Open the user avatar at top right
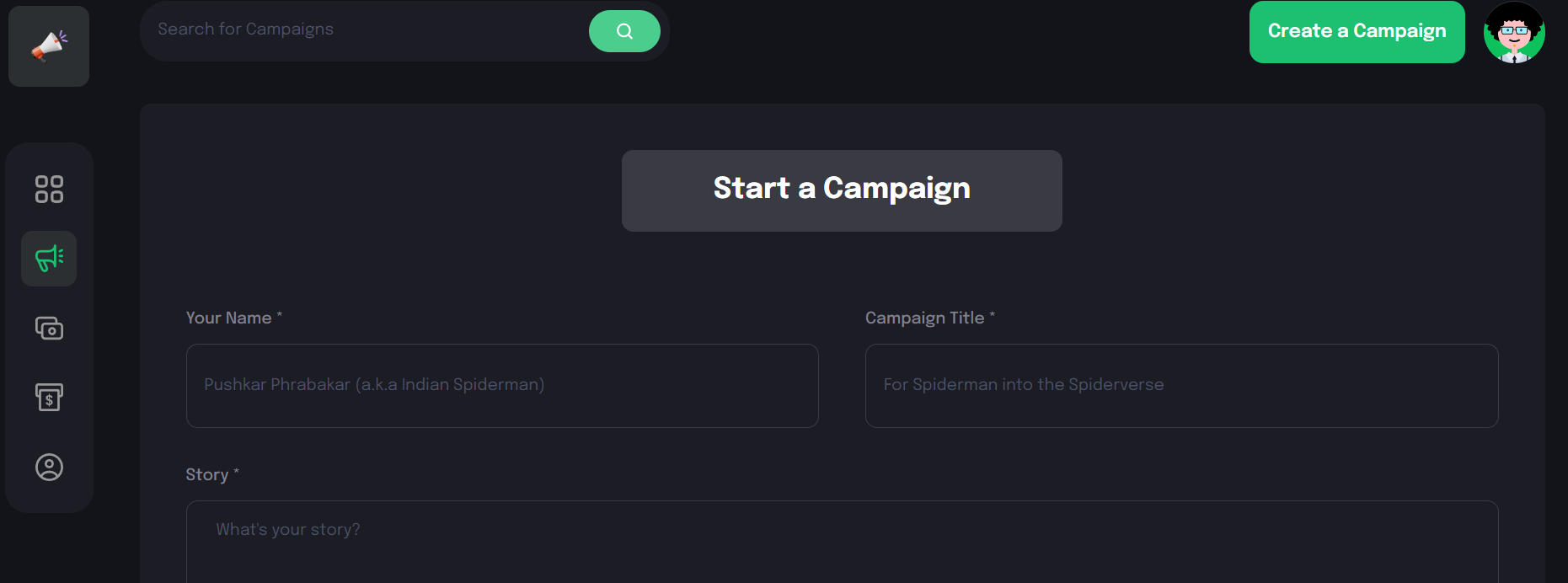This screenshot has height=583, width=1568. [x=1514, y=32]
